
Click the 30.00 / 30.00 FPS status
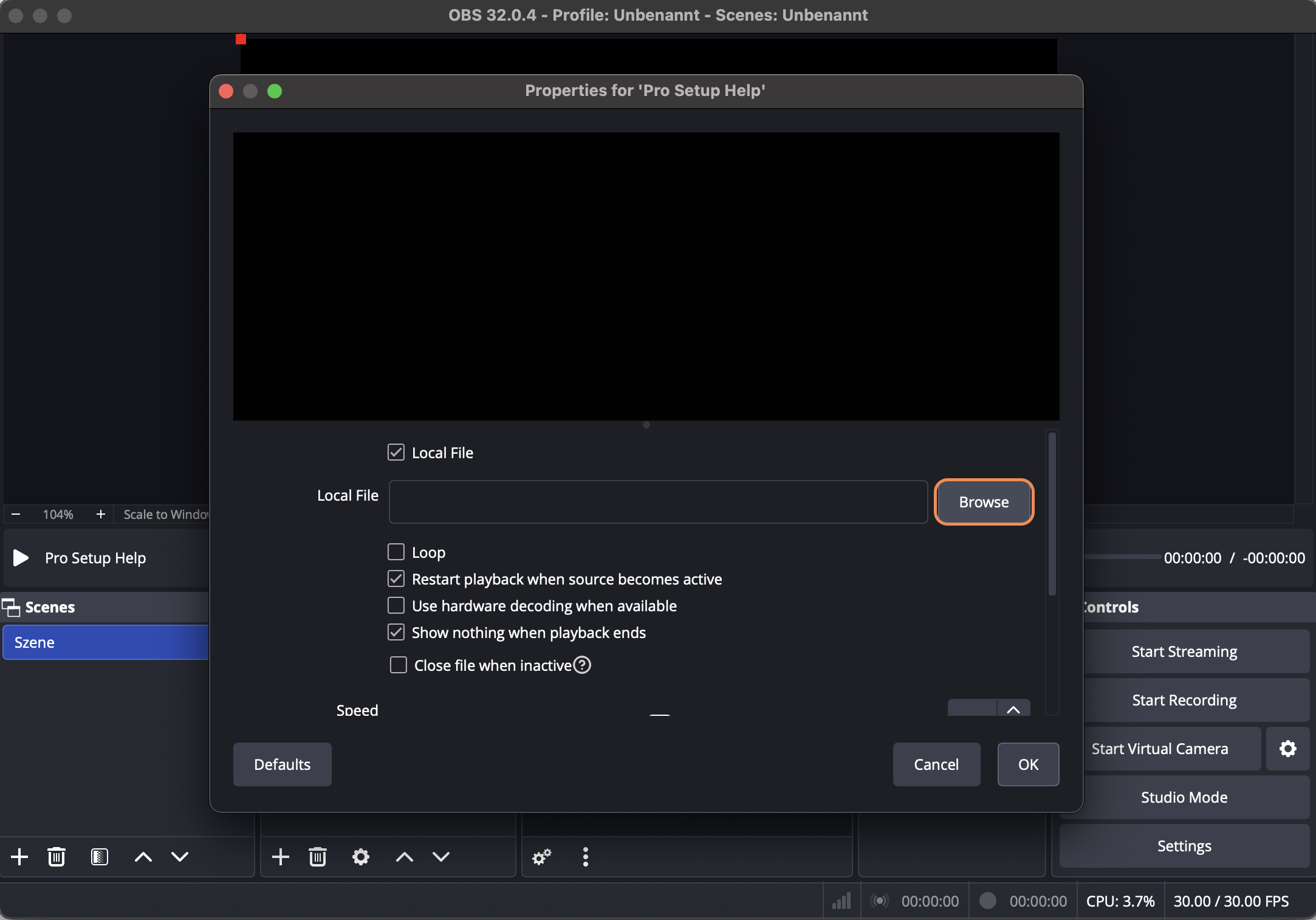pos(1231,901)
